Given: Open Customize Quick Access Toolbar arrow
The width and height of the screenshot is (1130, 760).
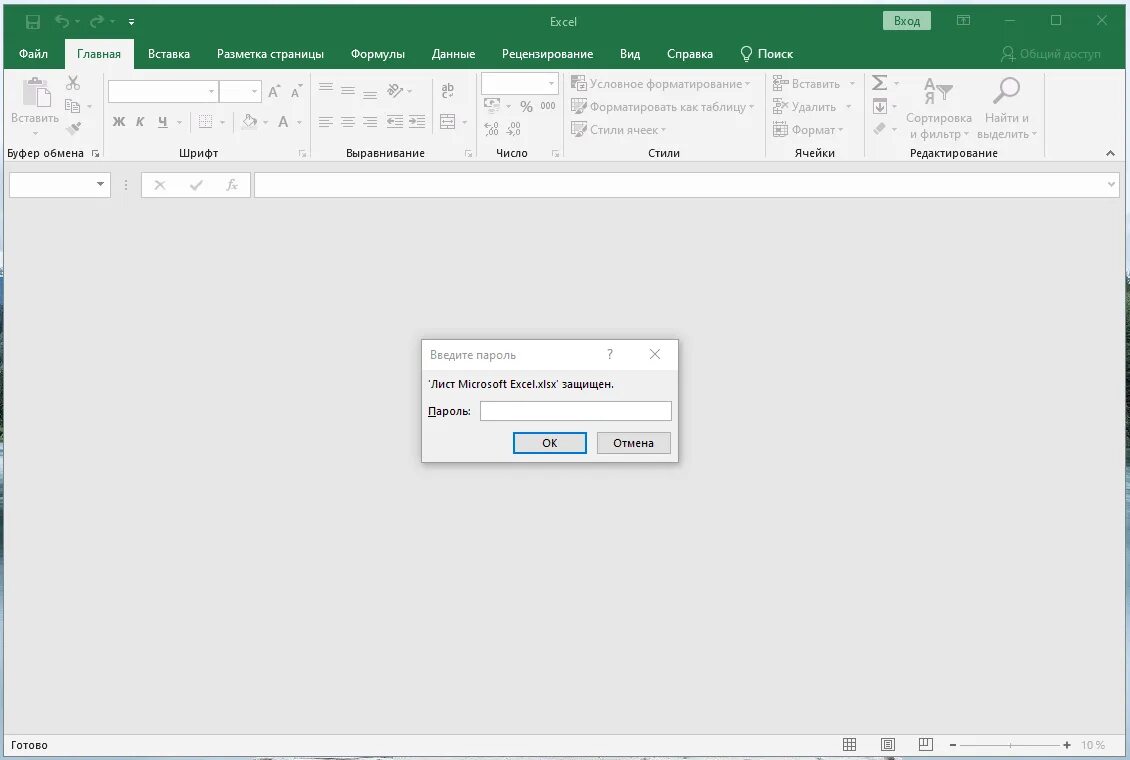Looking at the screenshot, I should pyautogui.click(x=131, y=22).
